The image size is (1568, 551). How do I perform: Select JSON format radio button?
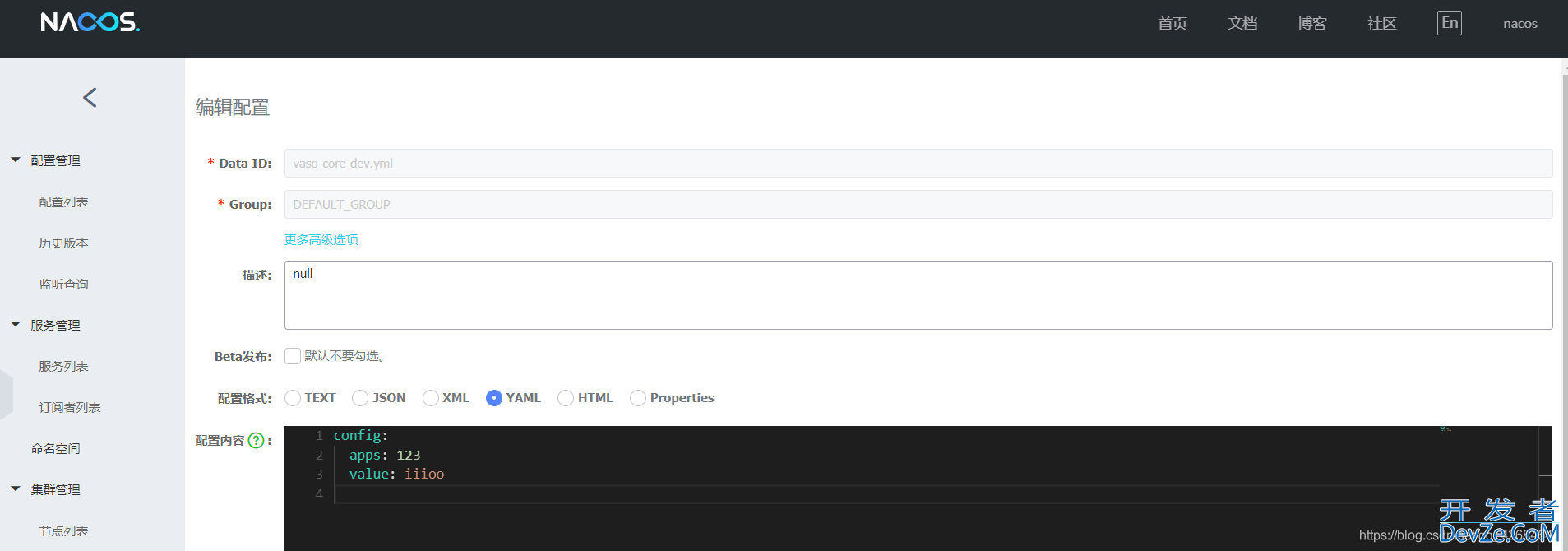360,398
